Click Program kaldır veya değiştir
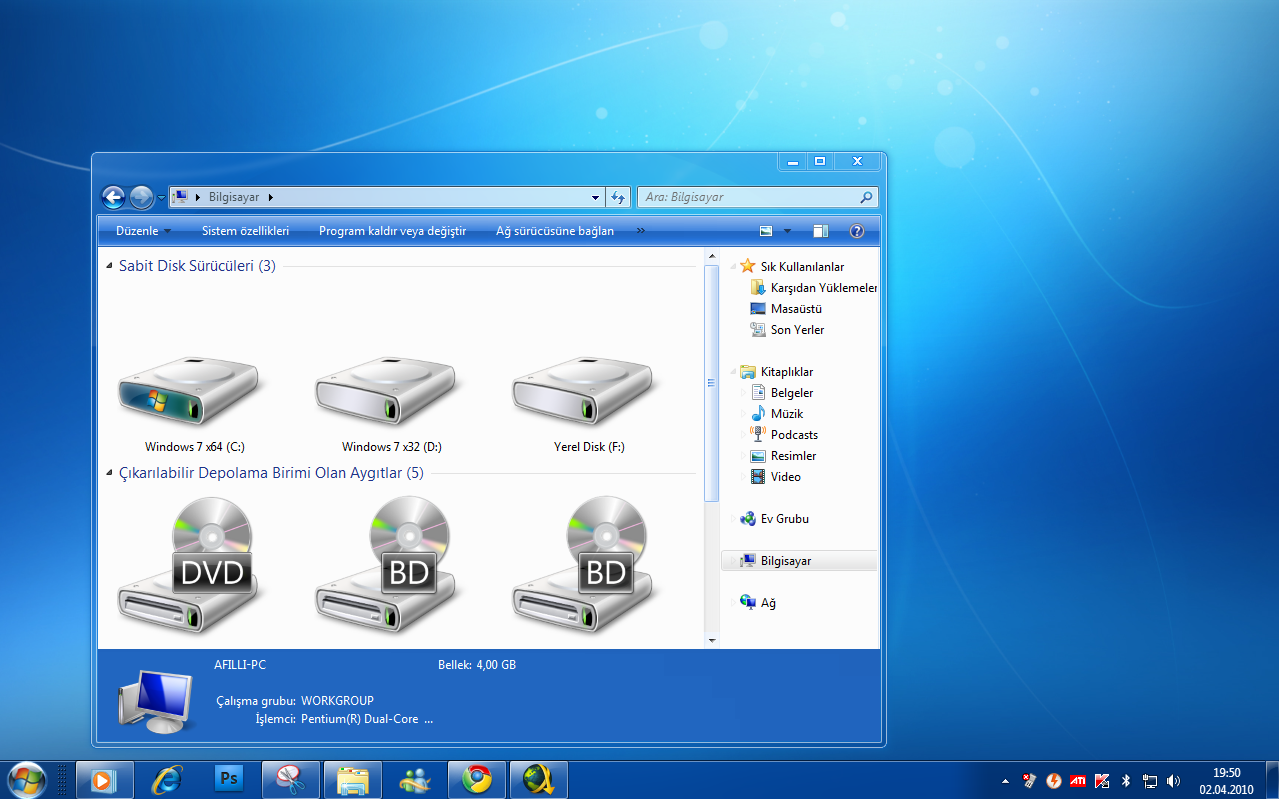The width and height of the screenshot is (1279, 799). pos(392,231)
